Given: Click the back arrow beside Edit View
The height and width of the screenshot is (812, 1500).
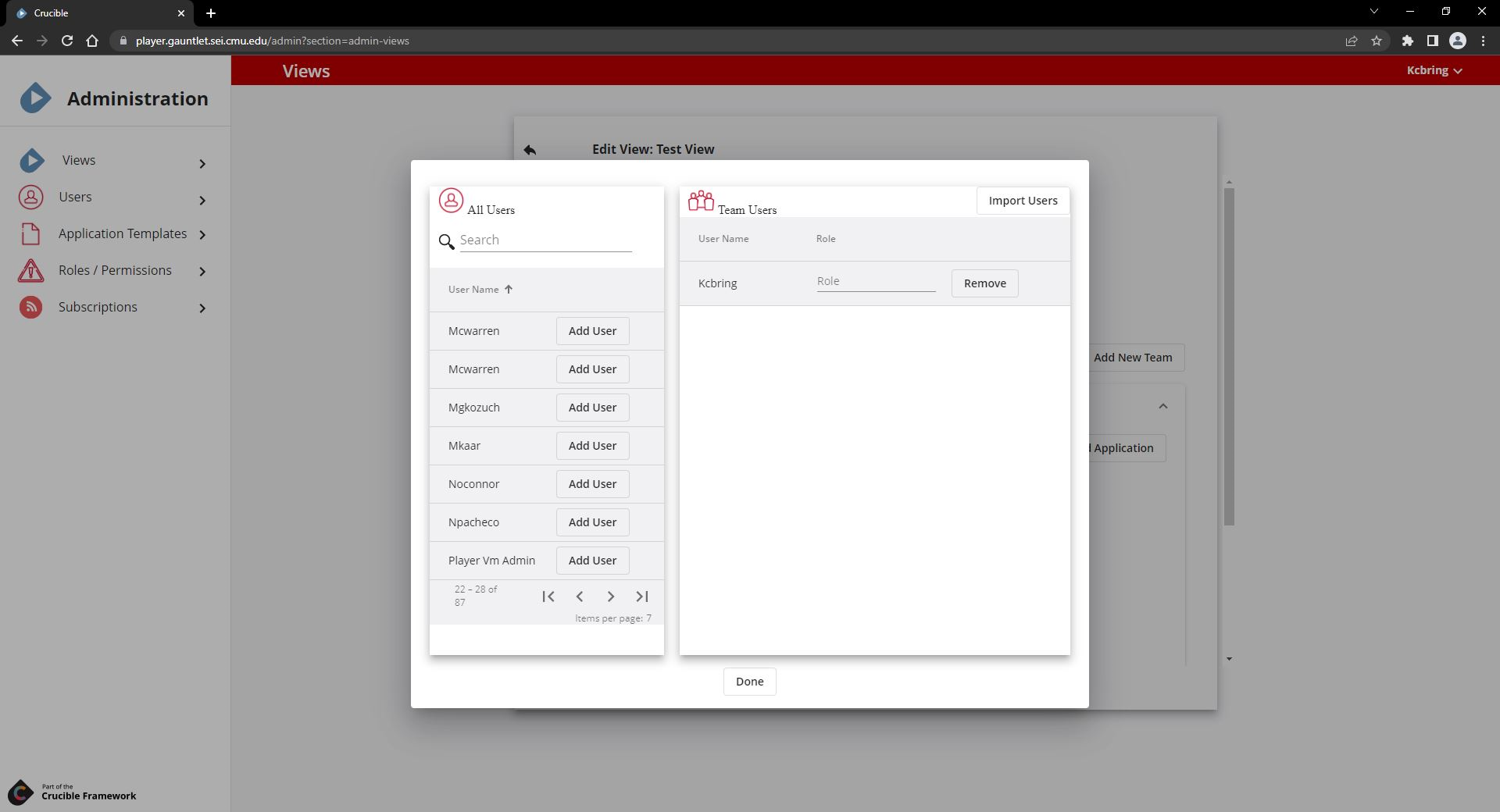Looking at the screenshot, I should click(x=530, y=150).
